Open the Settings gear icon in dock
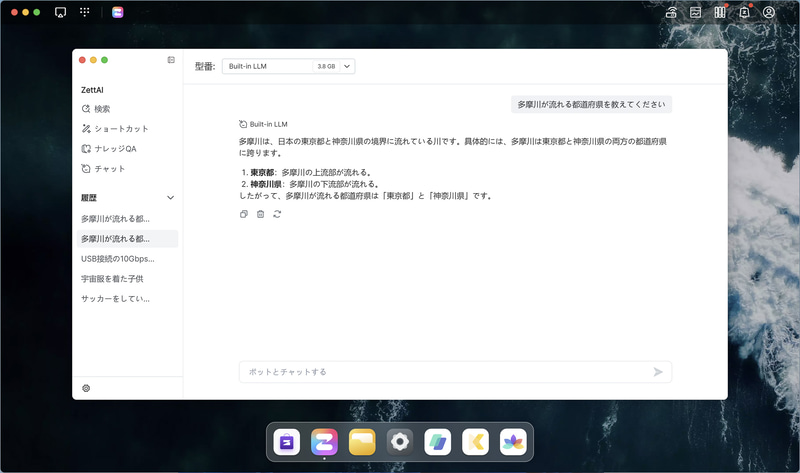The height and width of the screenshot is (473, 800). pos(400,442)
